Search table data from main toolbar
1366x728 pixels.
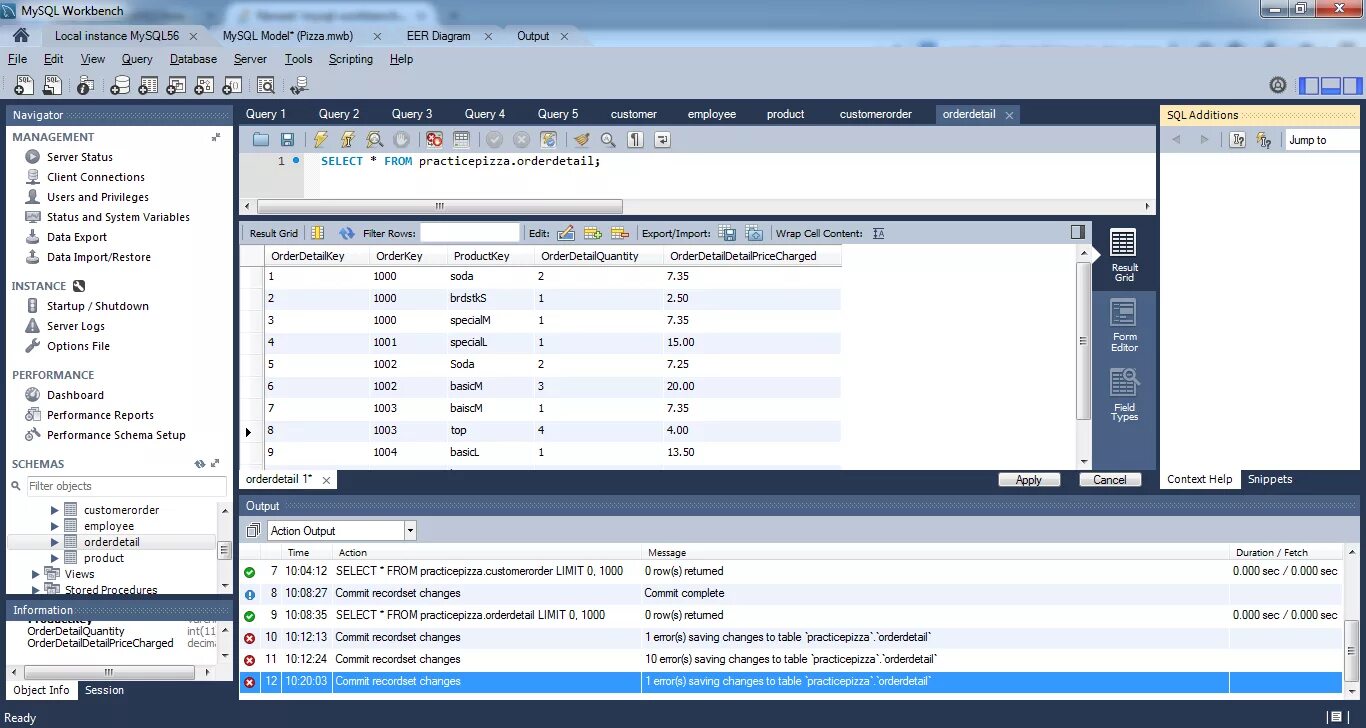265,85
